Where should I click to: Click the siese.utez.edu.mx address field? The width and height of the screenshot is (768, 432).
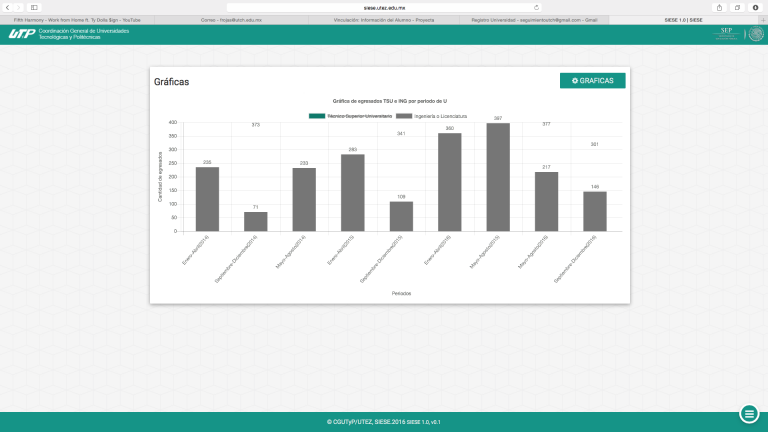point(384,7)
